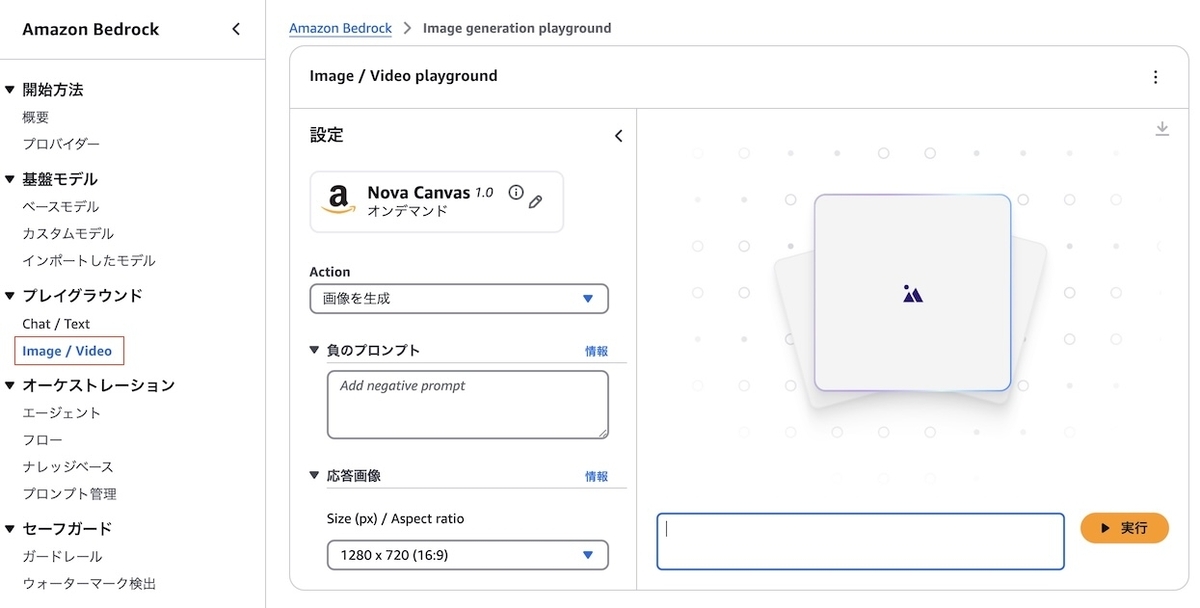The width and height of the screenshot is (1200, 608).
Task: Collapse the 応答画像 settings section
Action: tap(314, 476)
